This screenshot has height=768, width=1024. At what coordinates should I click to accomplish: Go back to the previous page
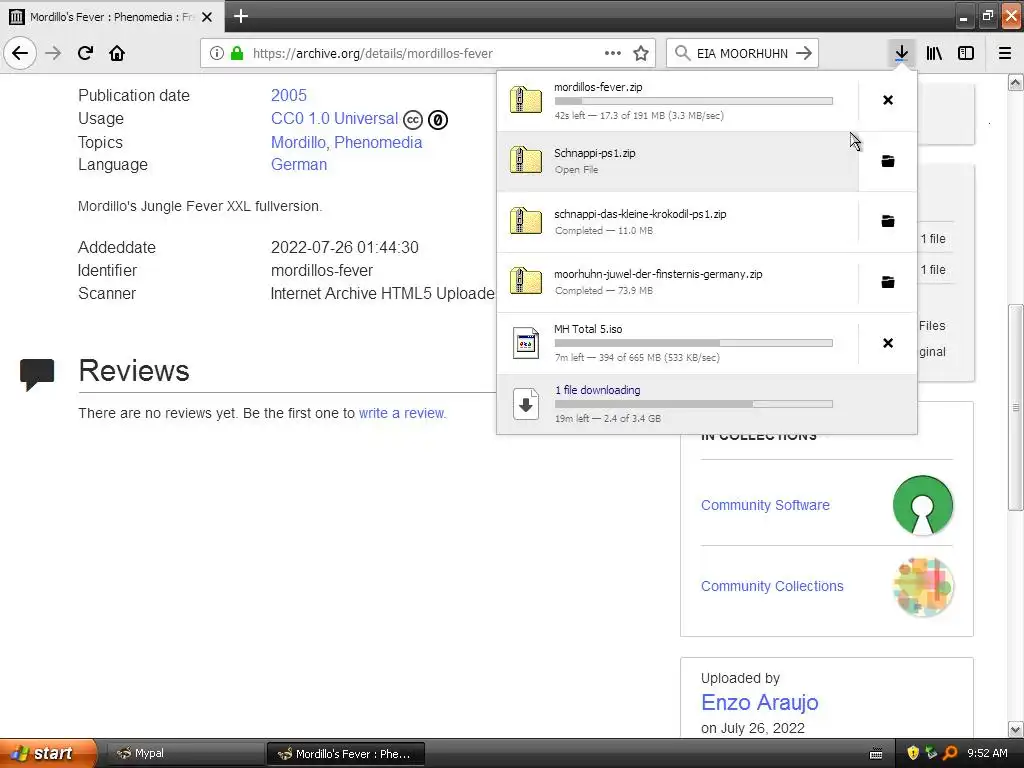tap(20, 53)
